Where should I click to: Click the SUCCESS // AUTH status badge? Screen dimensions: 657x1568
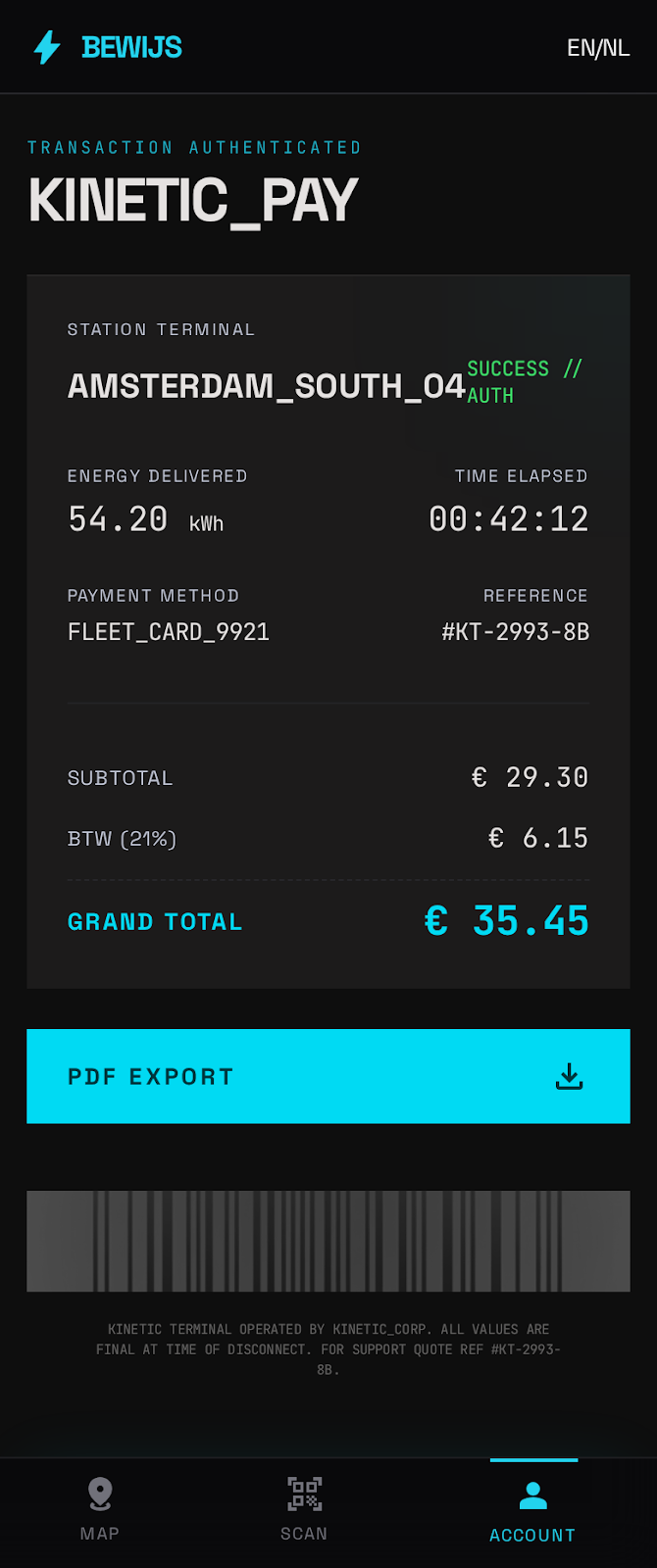click(x=524, y=381)
